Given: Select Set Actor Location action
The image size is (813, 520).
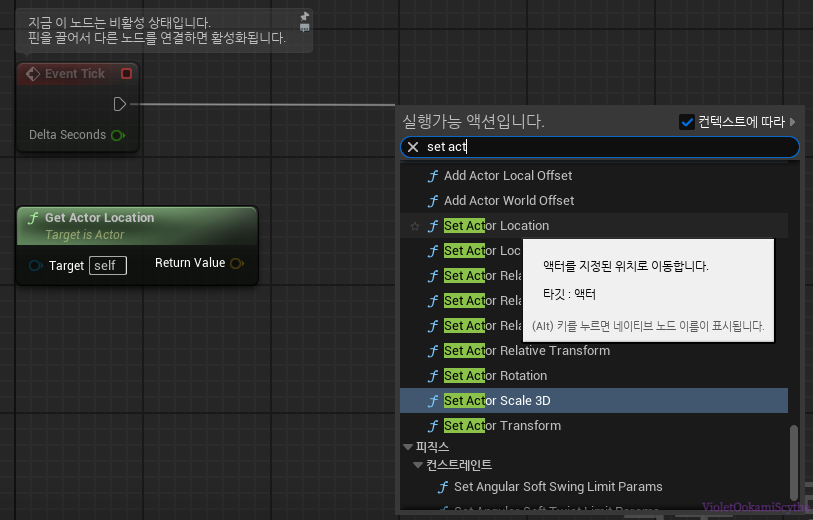Looking at the screenshot, I should (x=594, y=226).
